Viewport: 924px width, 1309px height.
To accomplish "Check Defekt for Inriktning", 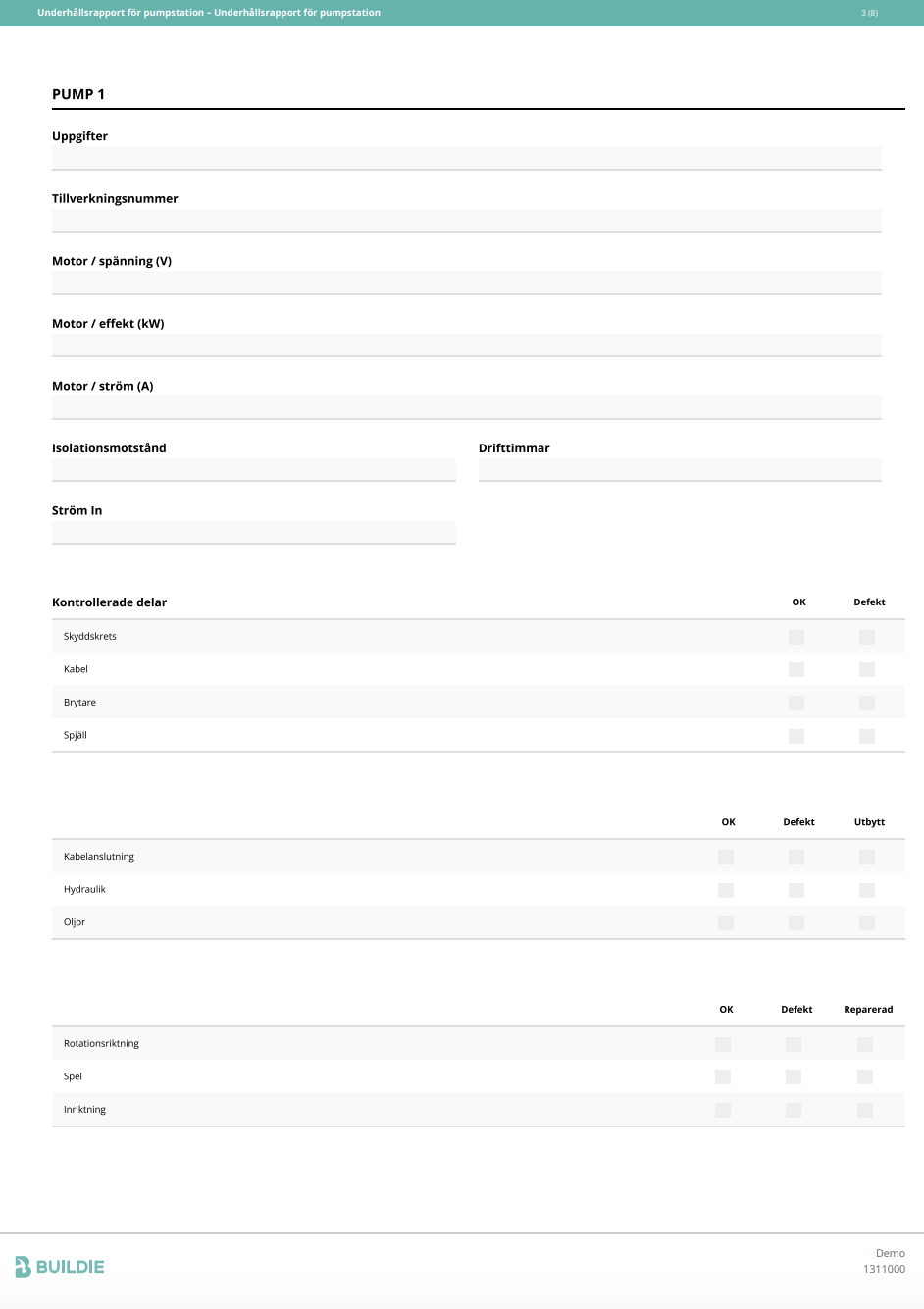I will tap(794, 1110).
